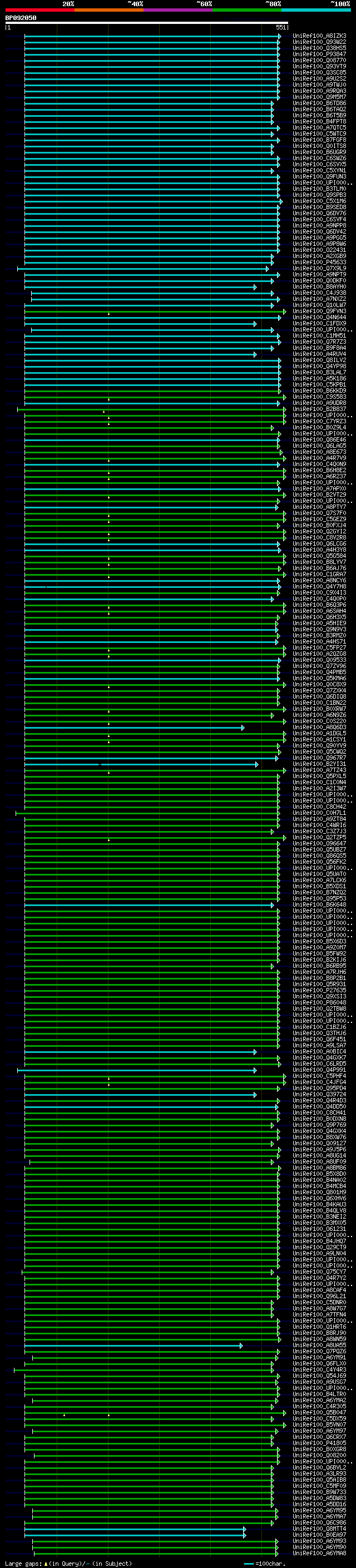Click the UniRef100_C3Z7J3 label

click(319, 832)
